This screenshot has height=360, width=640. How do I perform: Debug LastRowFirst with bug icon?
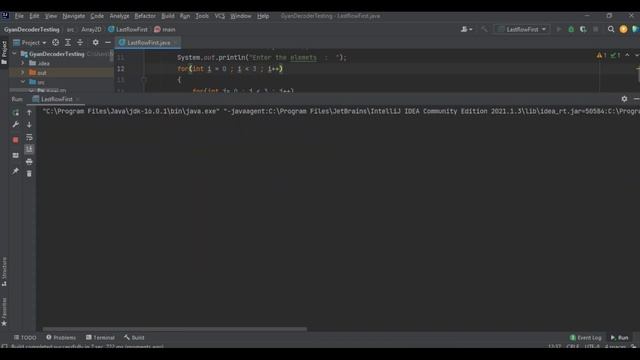pos(571,29)
